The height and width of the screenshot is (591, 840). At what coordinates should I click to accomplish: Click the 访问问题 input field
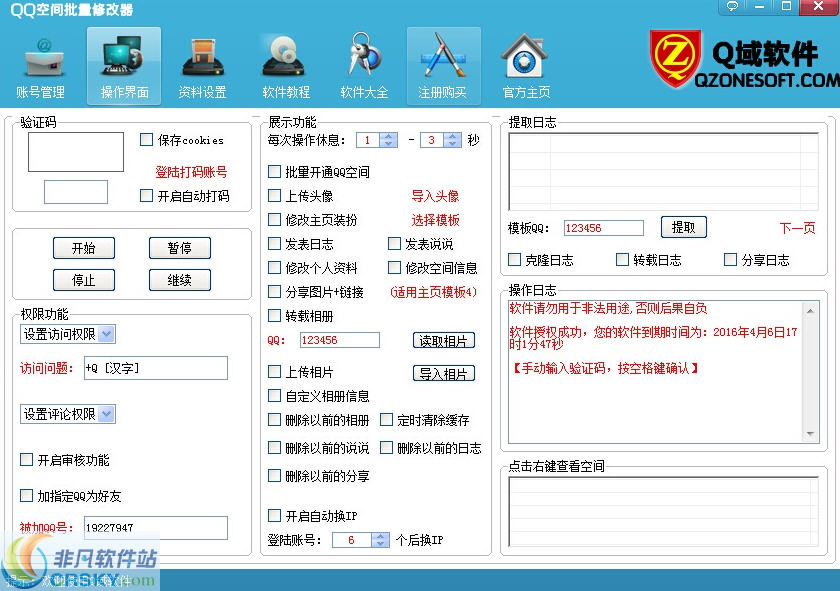pyautogui.click(x=155, y=368)
